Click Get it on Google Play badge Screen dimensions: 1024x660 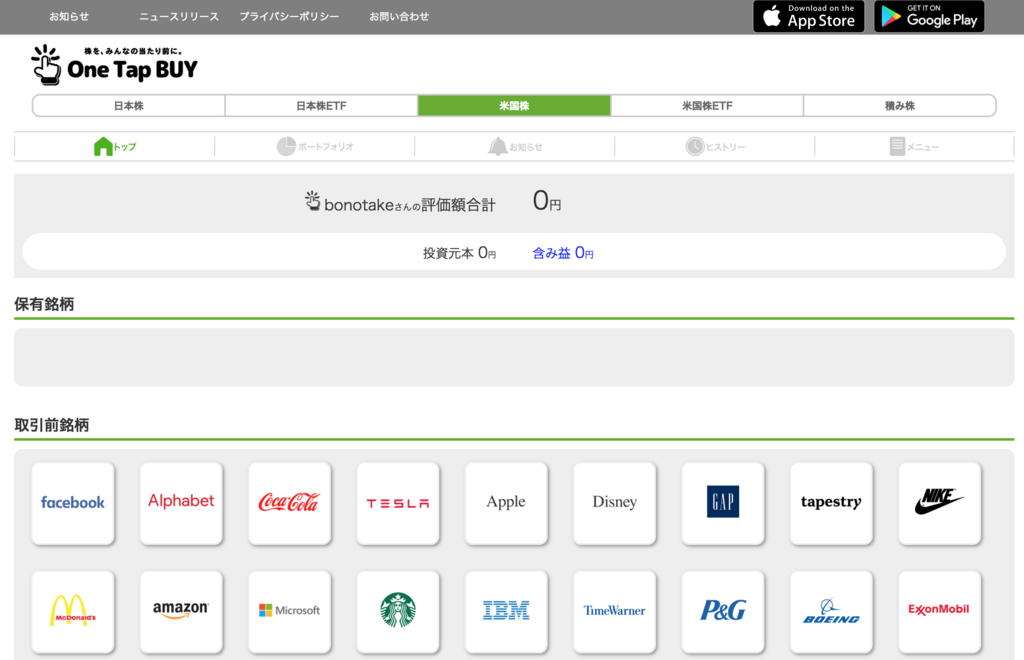point(929,16)
